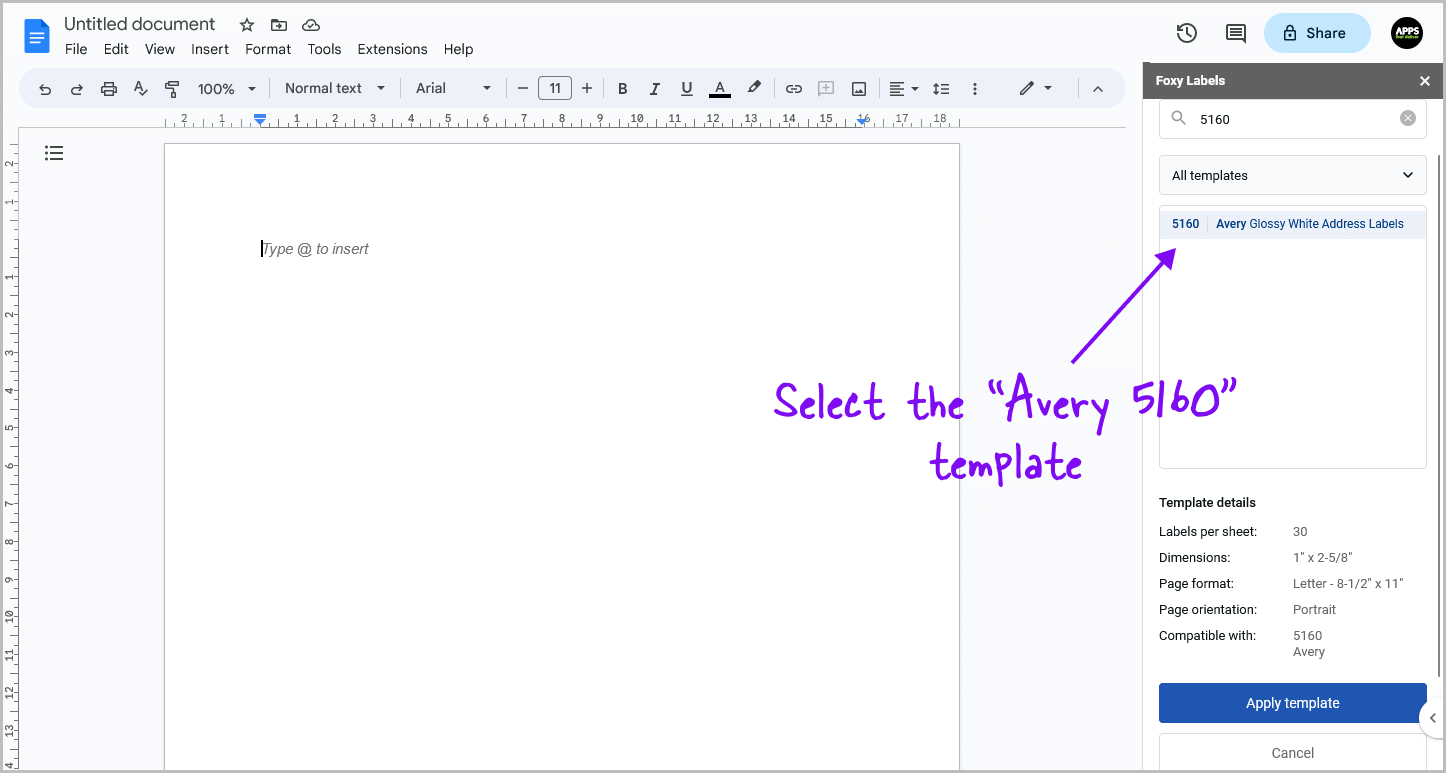
Task: Print the document using printer icon
Action: click(109, 89)
